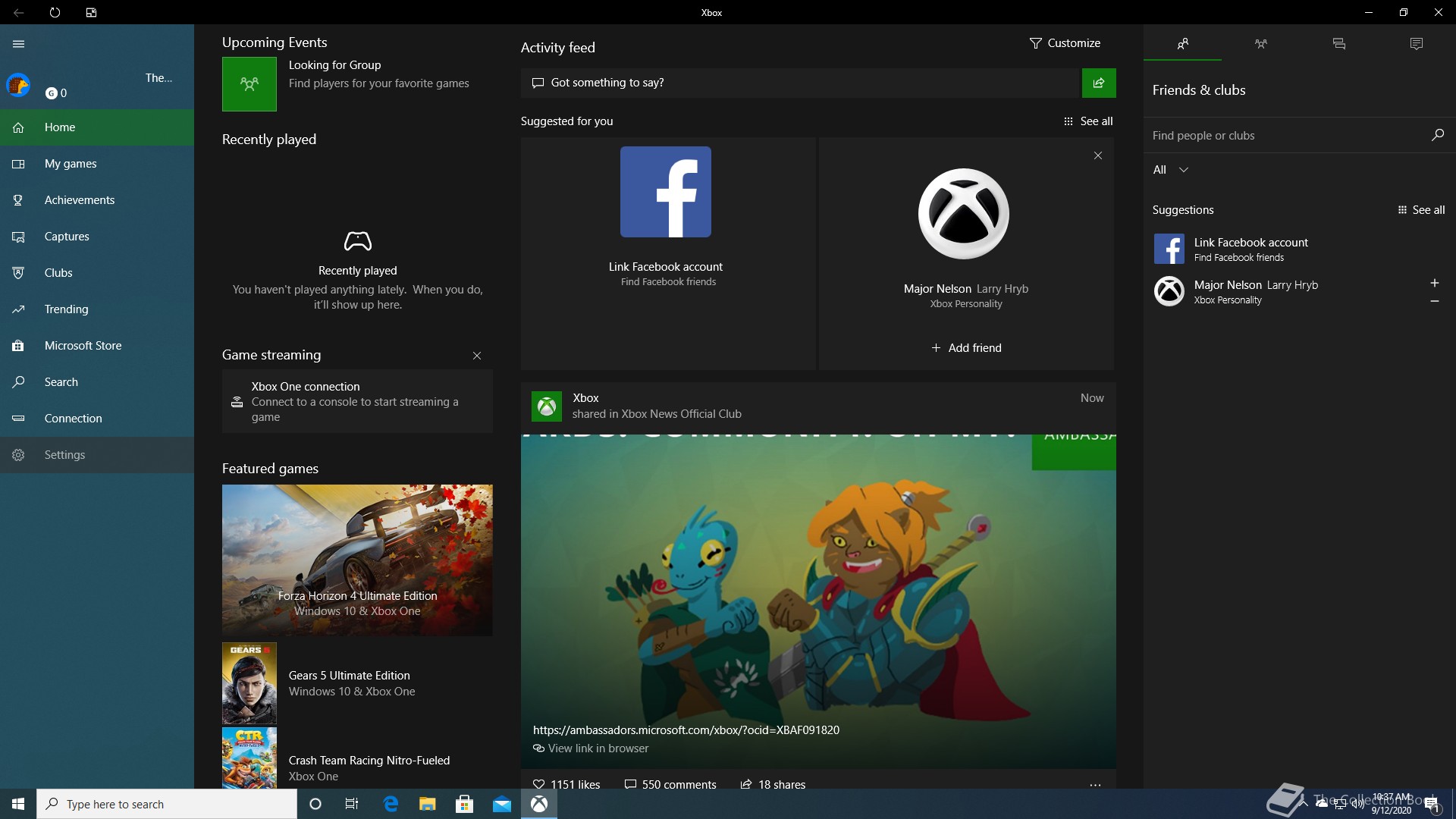Viewport: 1456px width, 819px height.
Task: Click the Link Facebook account card logo
Action: pyautogui.click(x=666, y=192)
